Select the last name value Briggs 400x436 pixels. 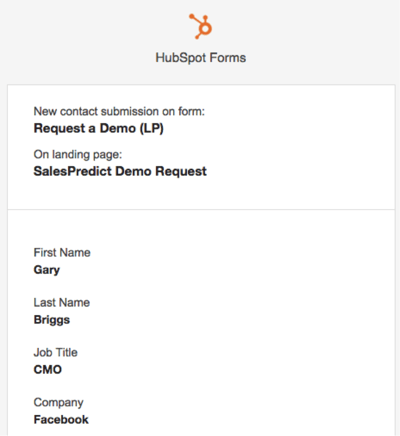(52, 320)
